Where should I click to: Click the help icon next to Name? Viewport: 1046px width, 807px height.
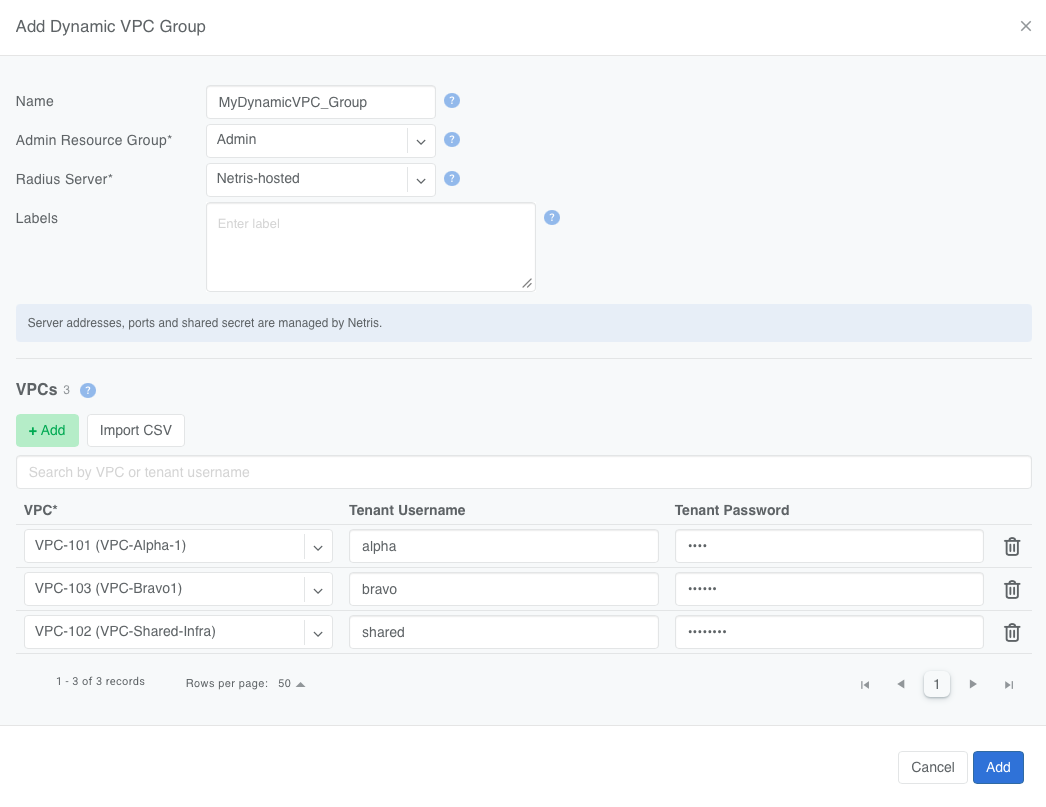tap(452, 101)
